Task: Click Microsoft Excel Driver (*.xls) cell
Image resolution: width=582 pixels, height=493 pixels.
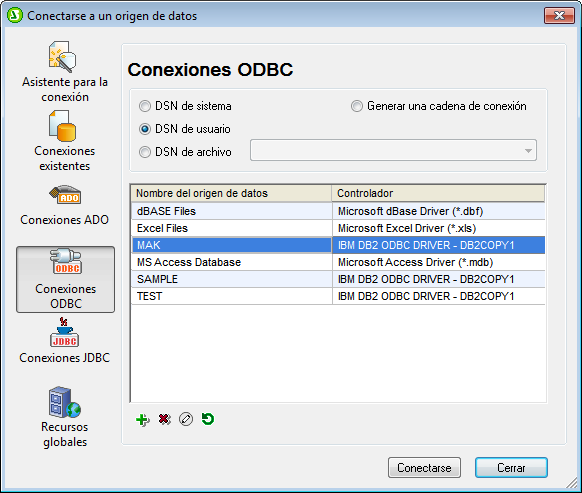Action: coord(438,228)
